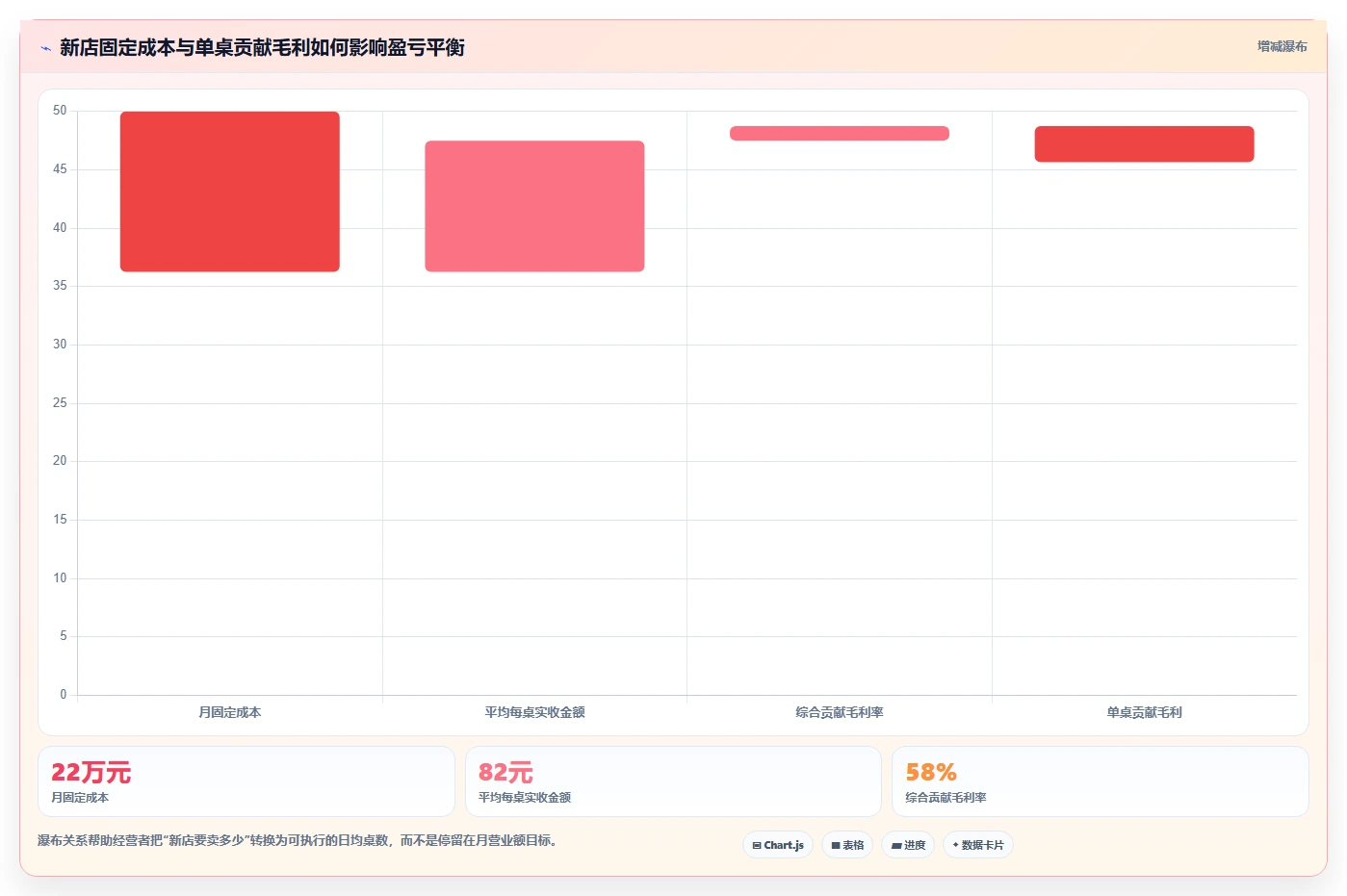Open the 22万元 月固定成本 card
The width and height of the screenshot is (1347, 896).
click(246, 781)
